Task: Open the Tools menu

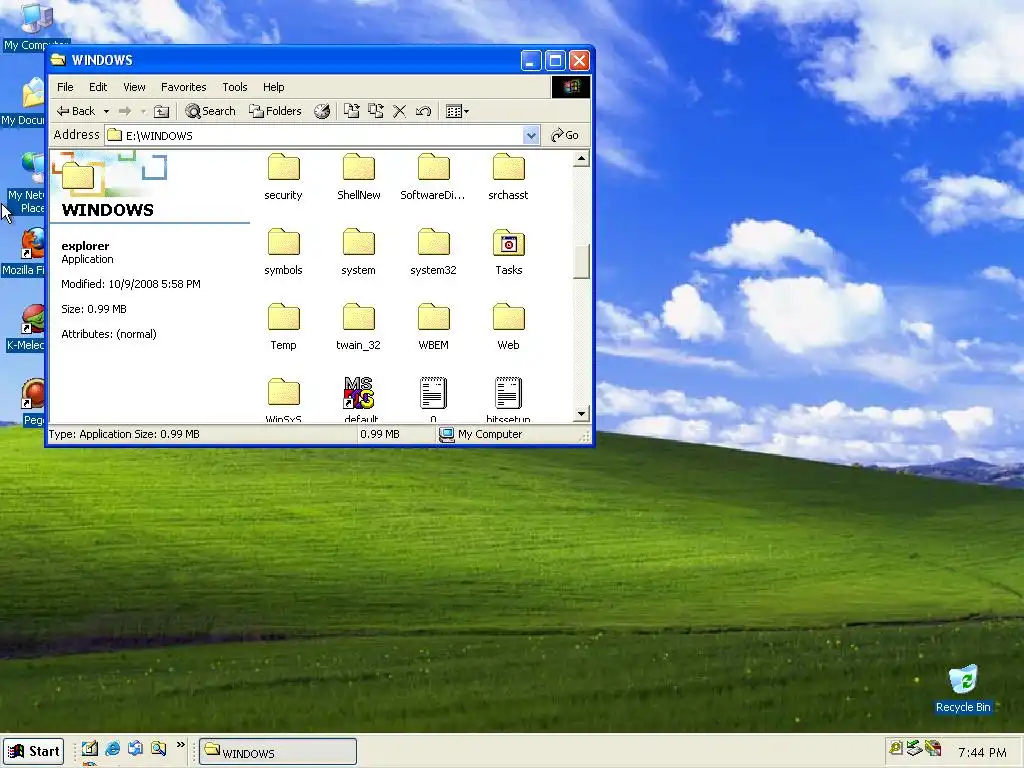Action: 234,87
